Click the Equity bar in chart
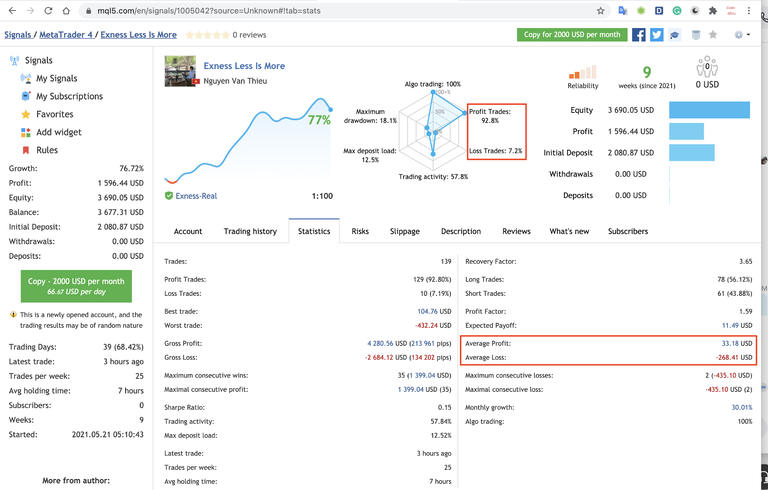 pos(709,109)
